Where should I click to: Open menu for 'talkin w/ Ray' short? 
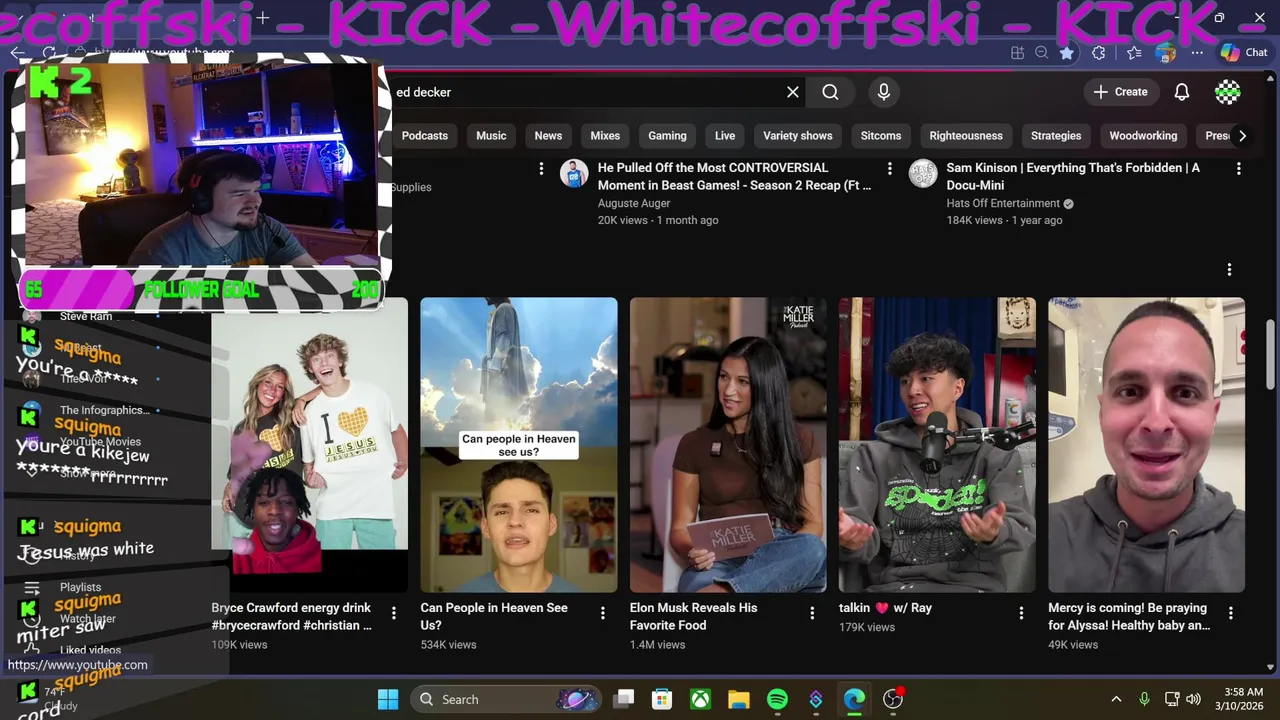click(1021, 612)
